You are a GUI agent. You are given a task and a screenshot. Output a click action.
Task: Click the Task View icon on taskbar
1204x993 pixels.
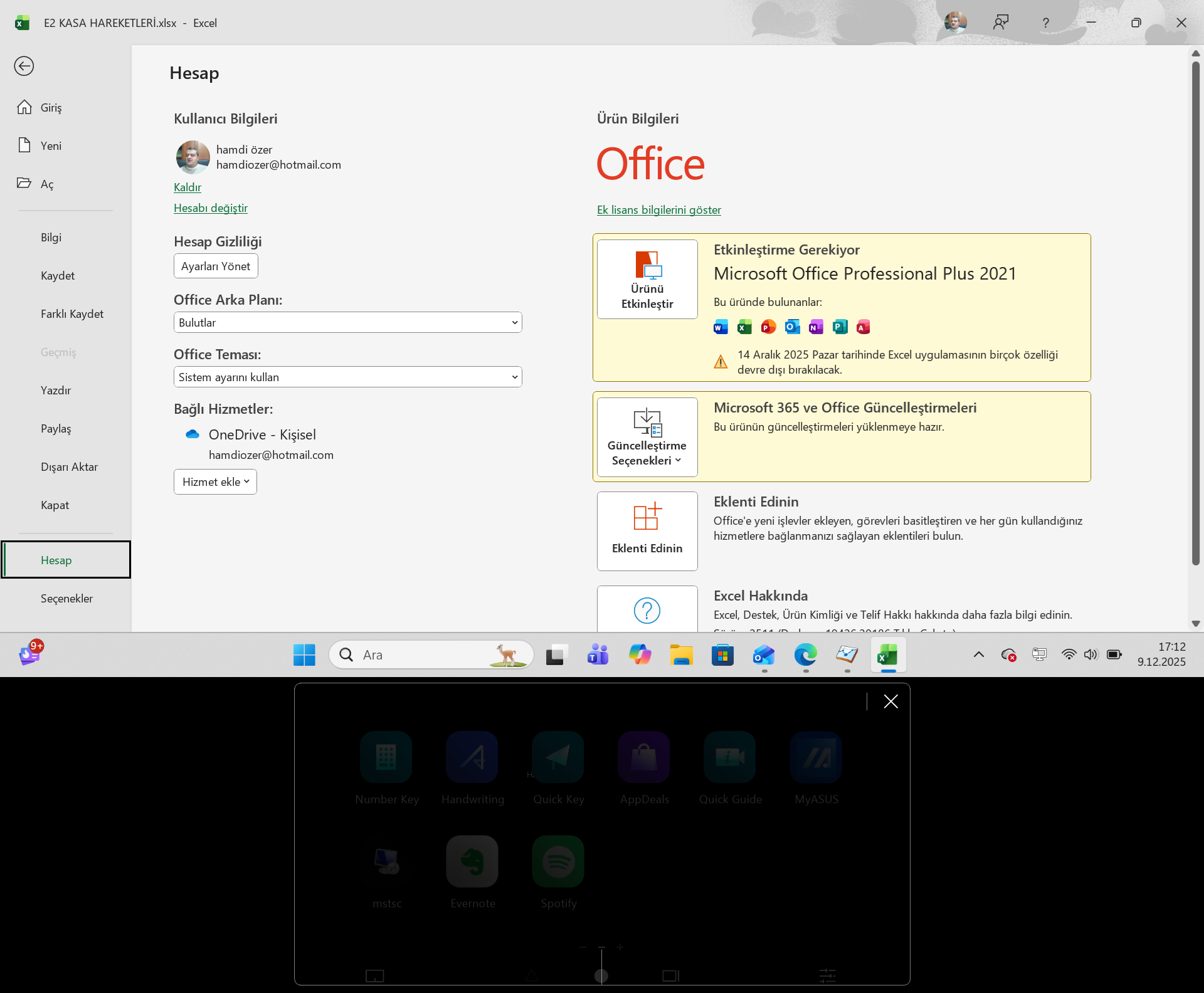tap(556, 655)
